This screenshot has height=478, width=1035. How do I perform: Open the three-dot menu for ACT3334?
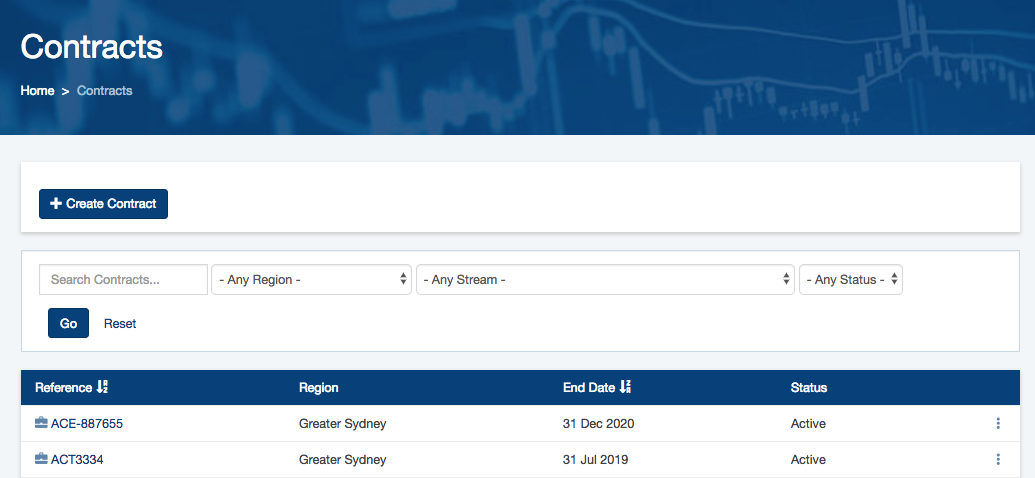(998, 459)
